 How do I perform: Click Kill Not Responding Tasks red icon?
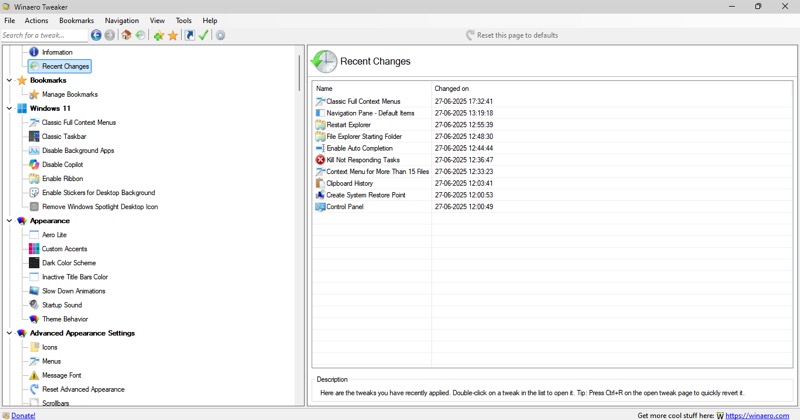pos(320,160)
